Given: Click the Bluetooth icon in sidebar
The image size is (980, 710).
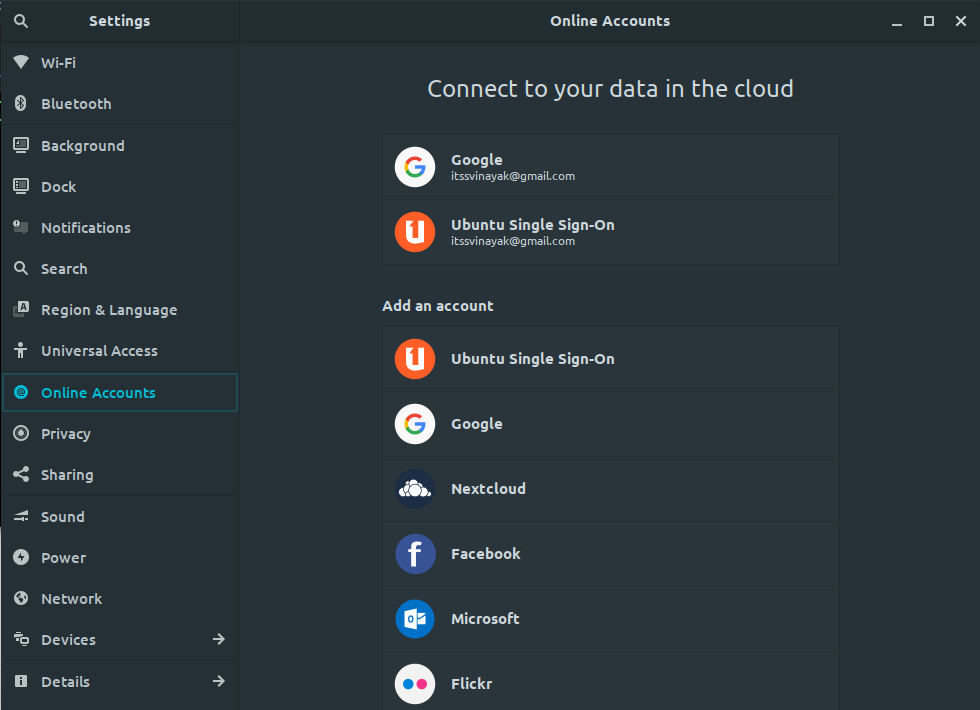Looking at the screenshot, I should pyautogui.click(x=20, y=104).
